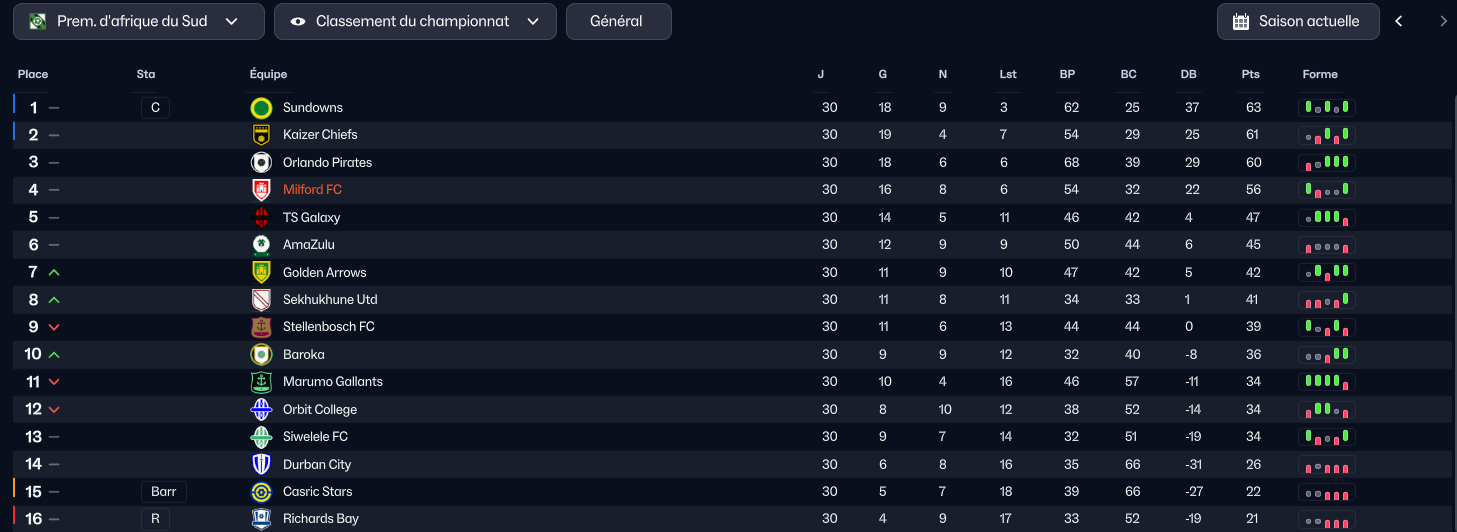Open the Saison actuelle season selector

tap(1298, 21)
